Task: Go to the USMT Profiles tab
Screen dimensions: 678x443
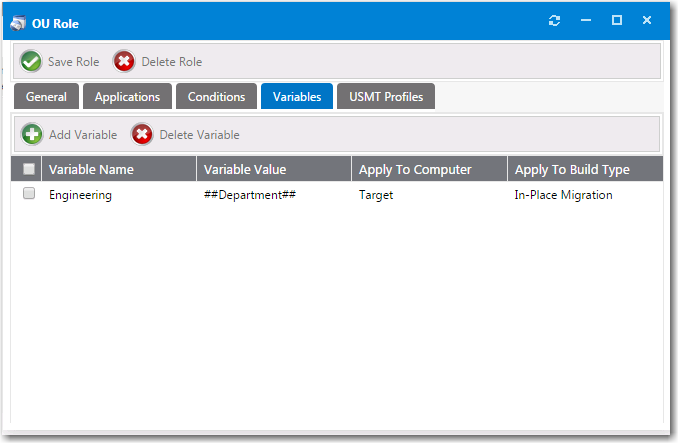Action: (386, 97)
